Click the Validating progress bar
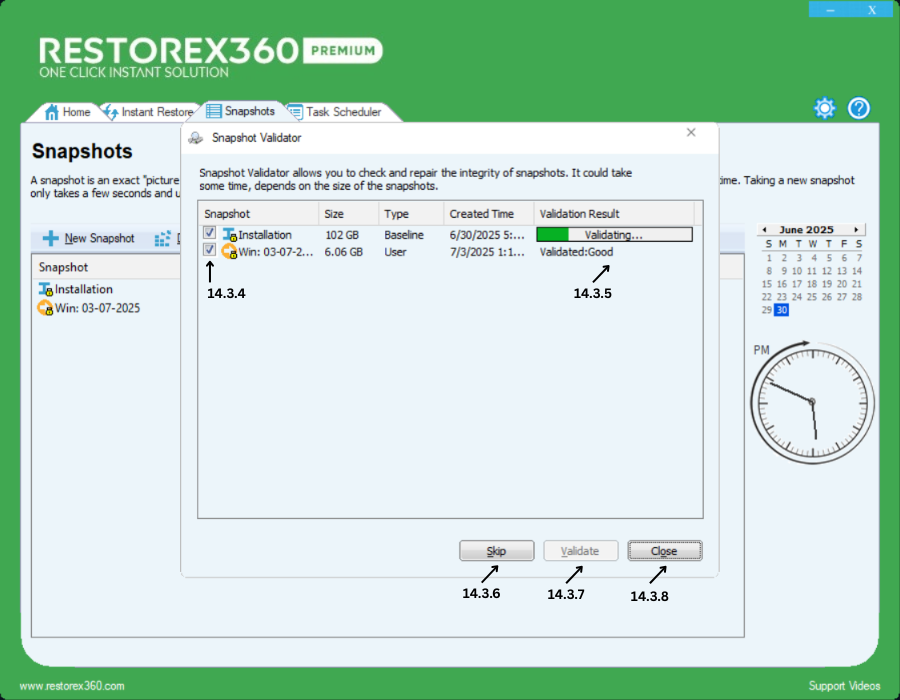The image size is (900, 700). tap(614, 235)
